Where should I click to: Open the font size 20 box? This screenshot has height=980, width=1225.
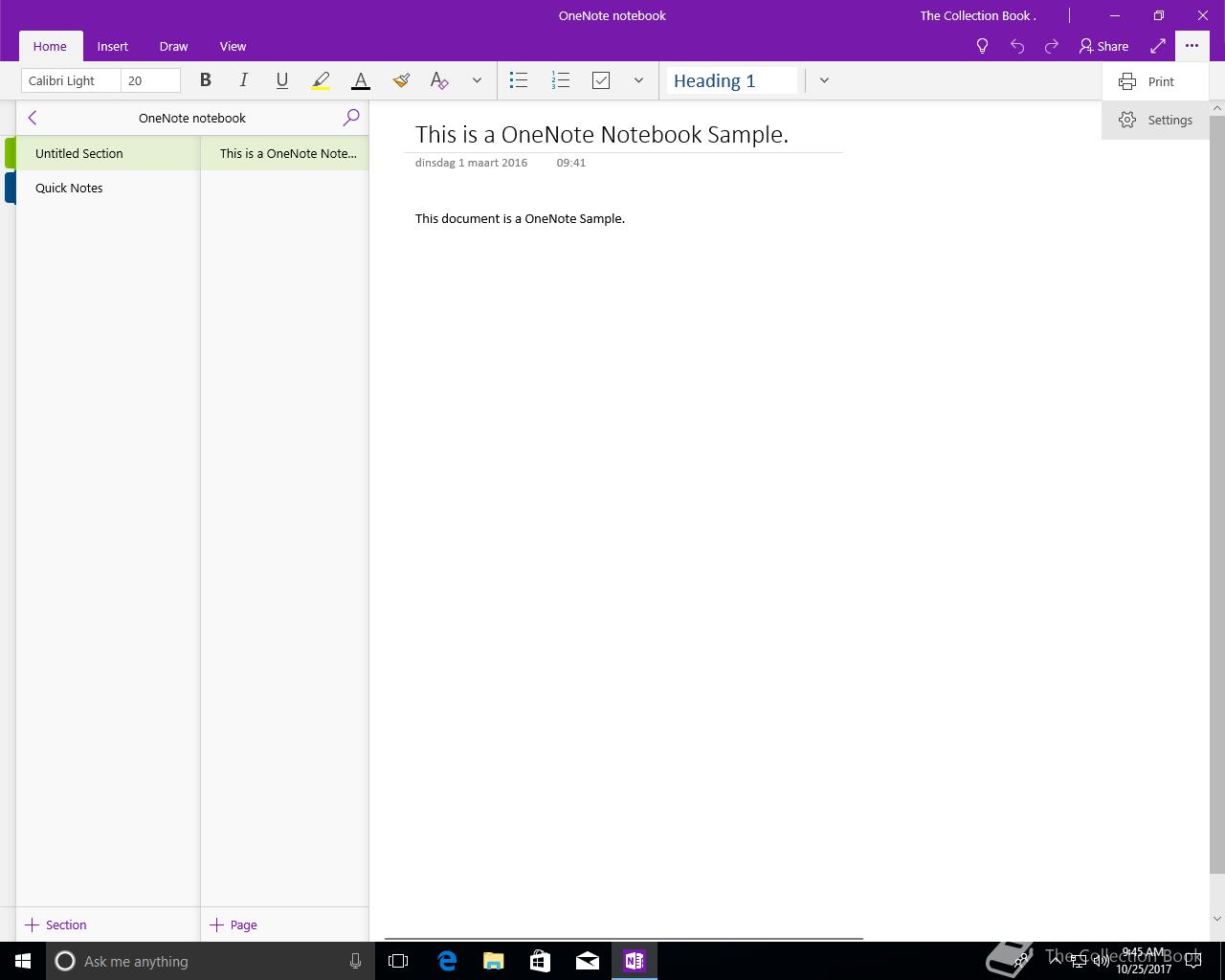click(x=150, y=80)
